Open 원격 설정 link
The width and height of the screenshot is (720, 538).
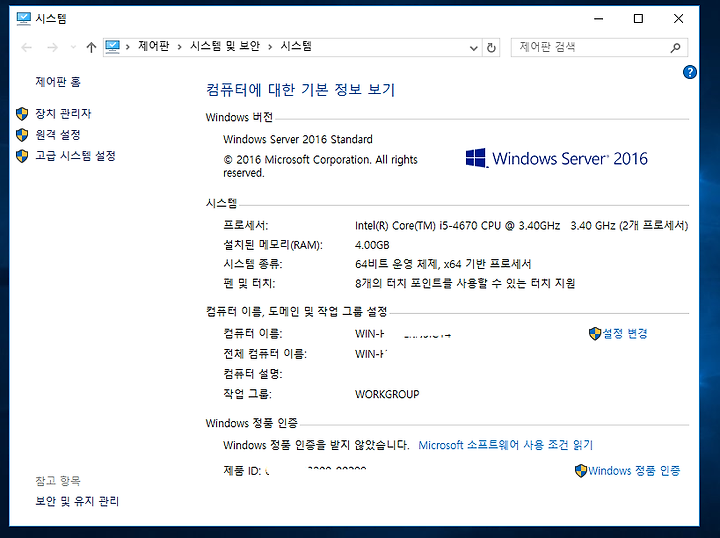58,134
